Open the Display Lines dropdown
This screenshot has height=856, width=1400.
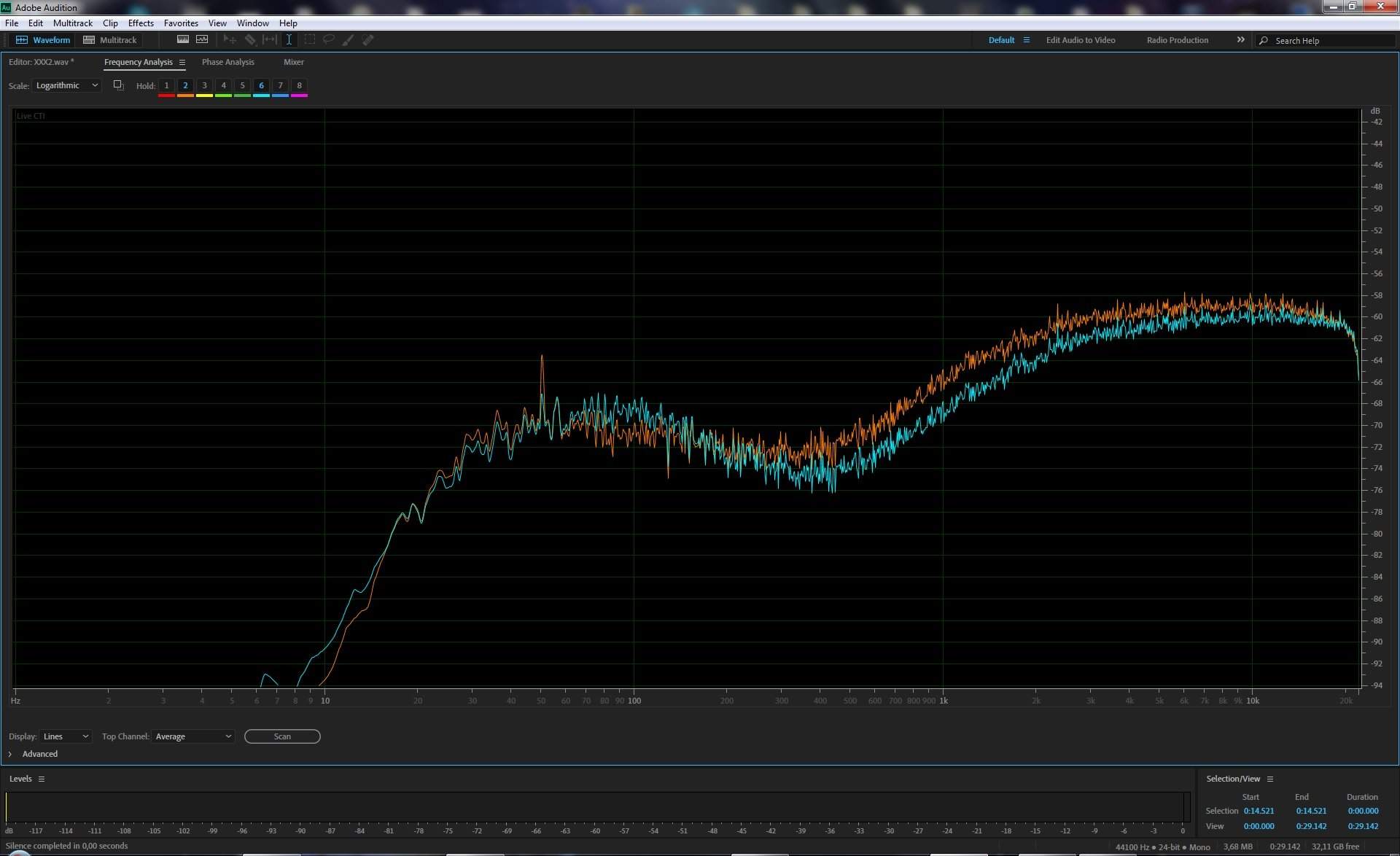point(66,736)
